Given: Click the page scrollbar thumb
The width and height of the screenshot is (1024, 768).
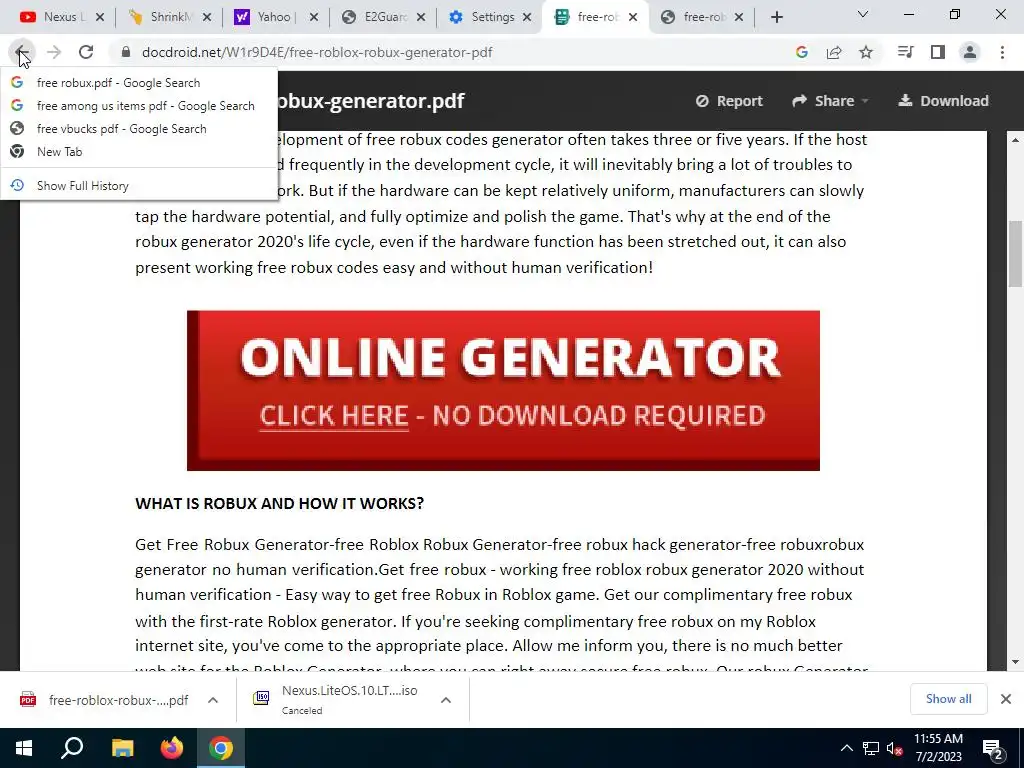Looking at the screenshot, I should click(1015, 253).
